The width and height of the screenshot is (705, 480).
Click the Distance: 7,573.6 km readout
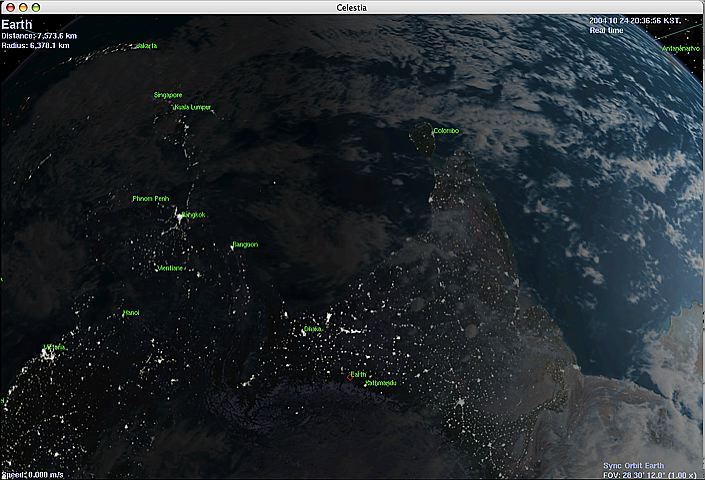tap(39, 36)
